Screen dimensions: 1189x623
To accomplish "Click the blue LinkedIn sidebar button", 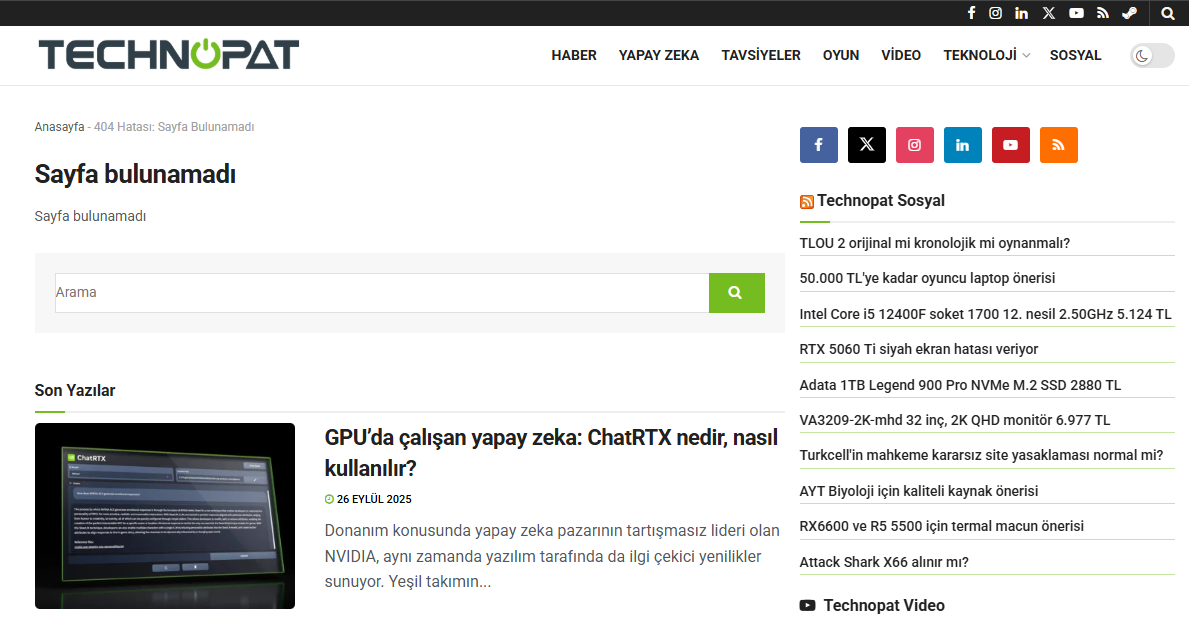I will point(962,145).
